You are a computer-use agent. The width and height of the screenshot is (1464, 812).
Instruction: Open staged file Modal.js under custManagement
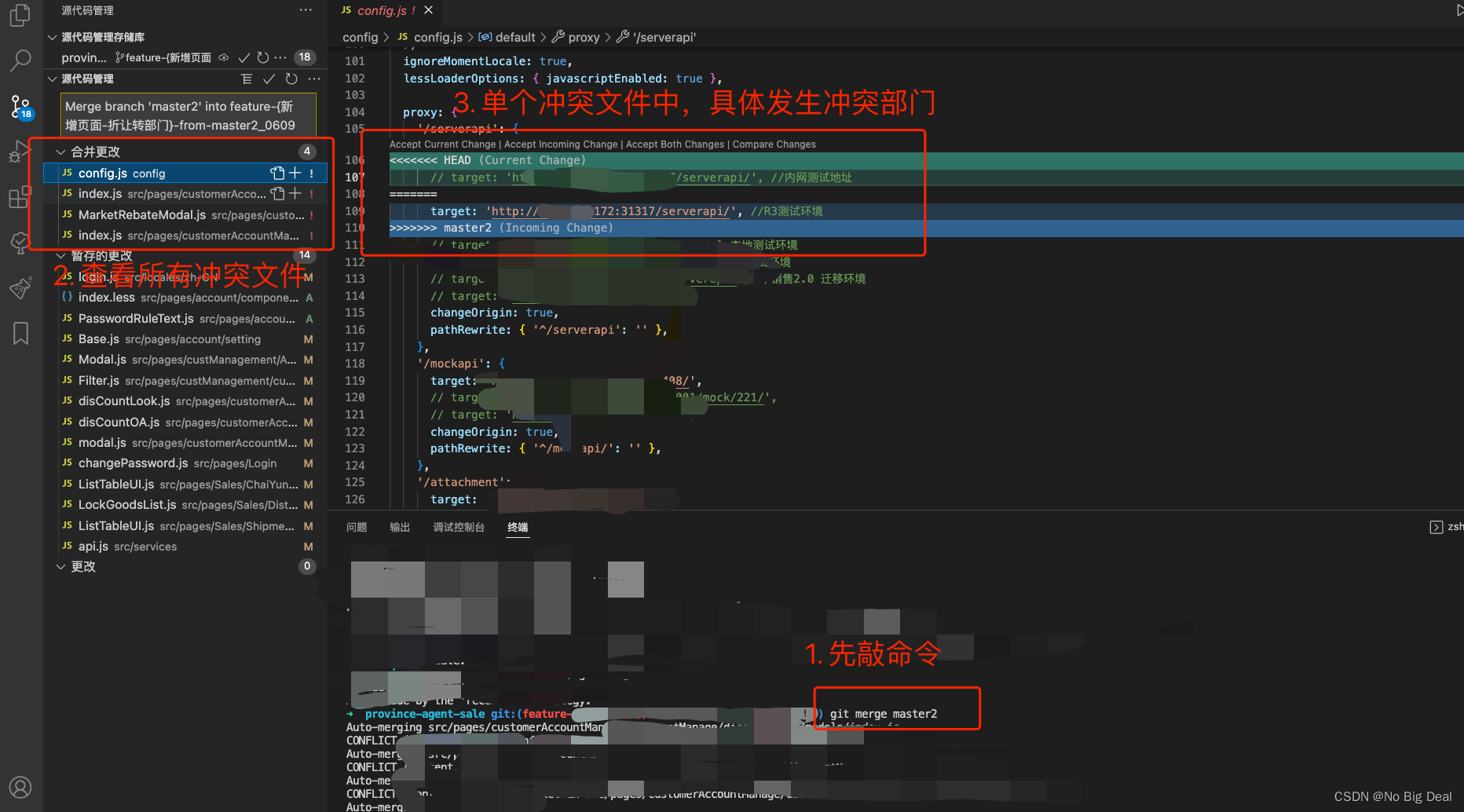pyautogui.click(x=185, y=360)
